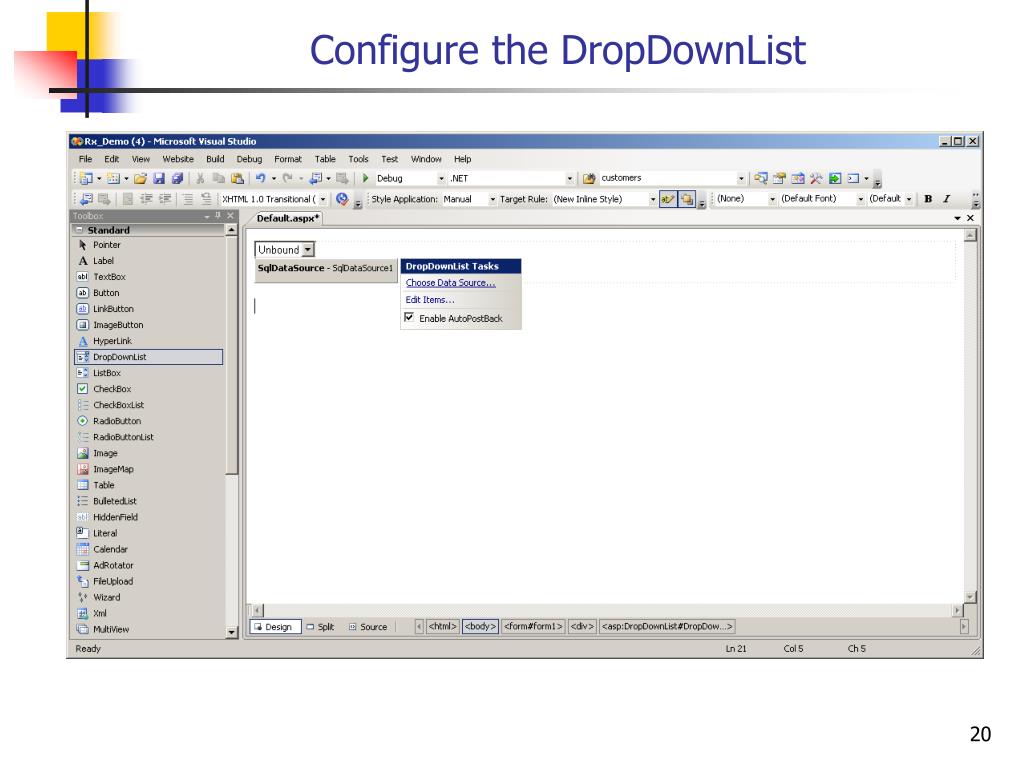Open the Toolbox wrench and hammer icon
Image resolution: width=1024 pixels, height=768 pixels.
click(x=816, y=178)
